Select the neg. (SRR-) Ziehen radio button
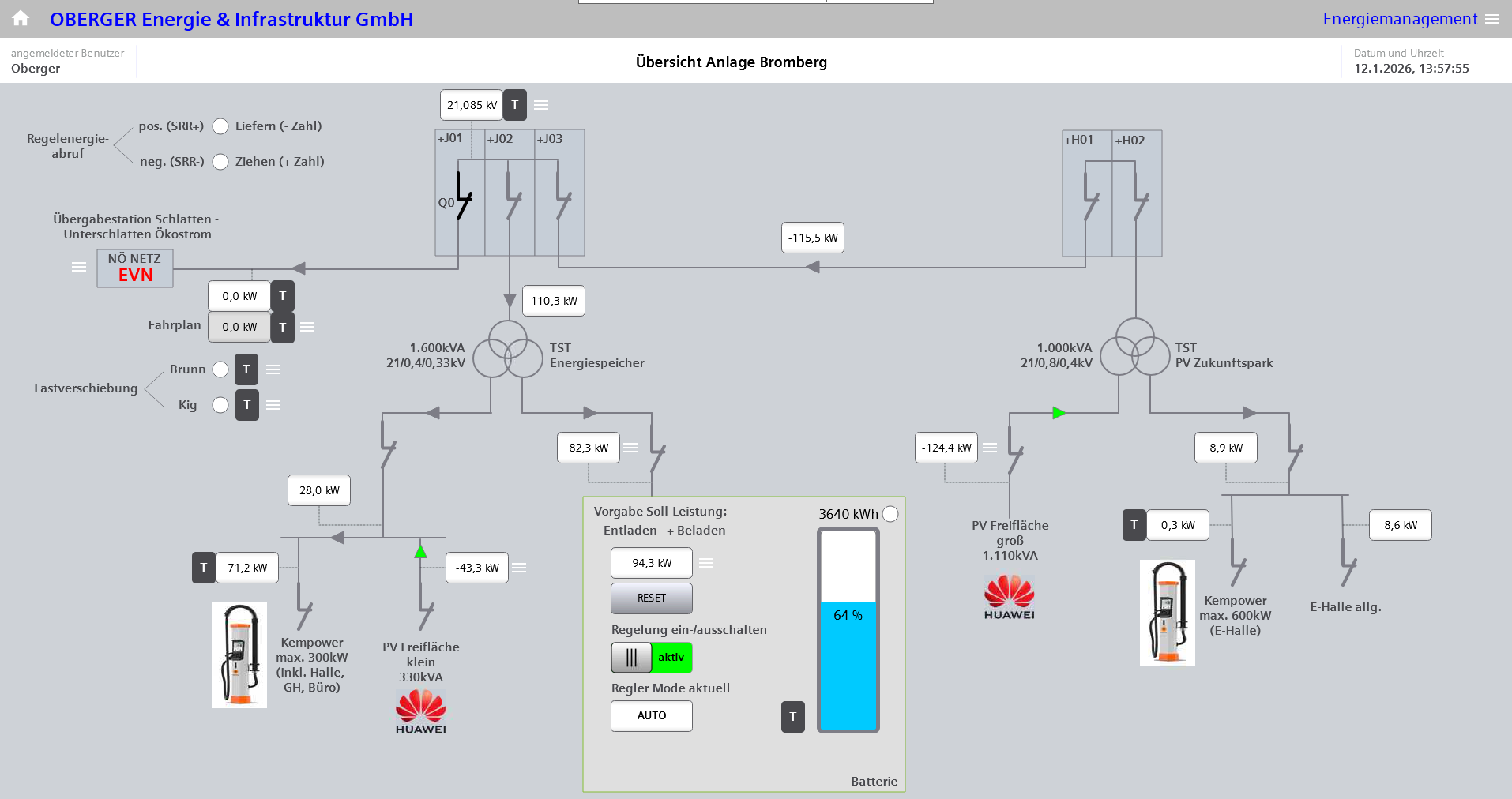The width and height of the screenshot is (1512, 799). pyautogui.click(x=220, y=162)
